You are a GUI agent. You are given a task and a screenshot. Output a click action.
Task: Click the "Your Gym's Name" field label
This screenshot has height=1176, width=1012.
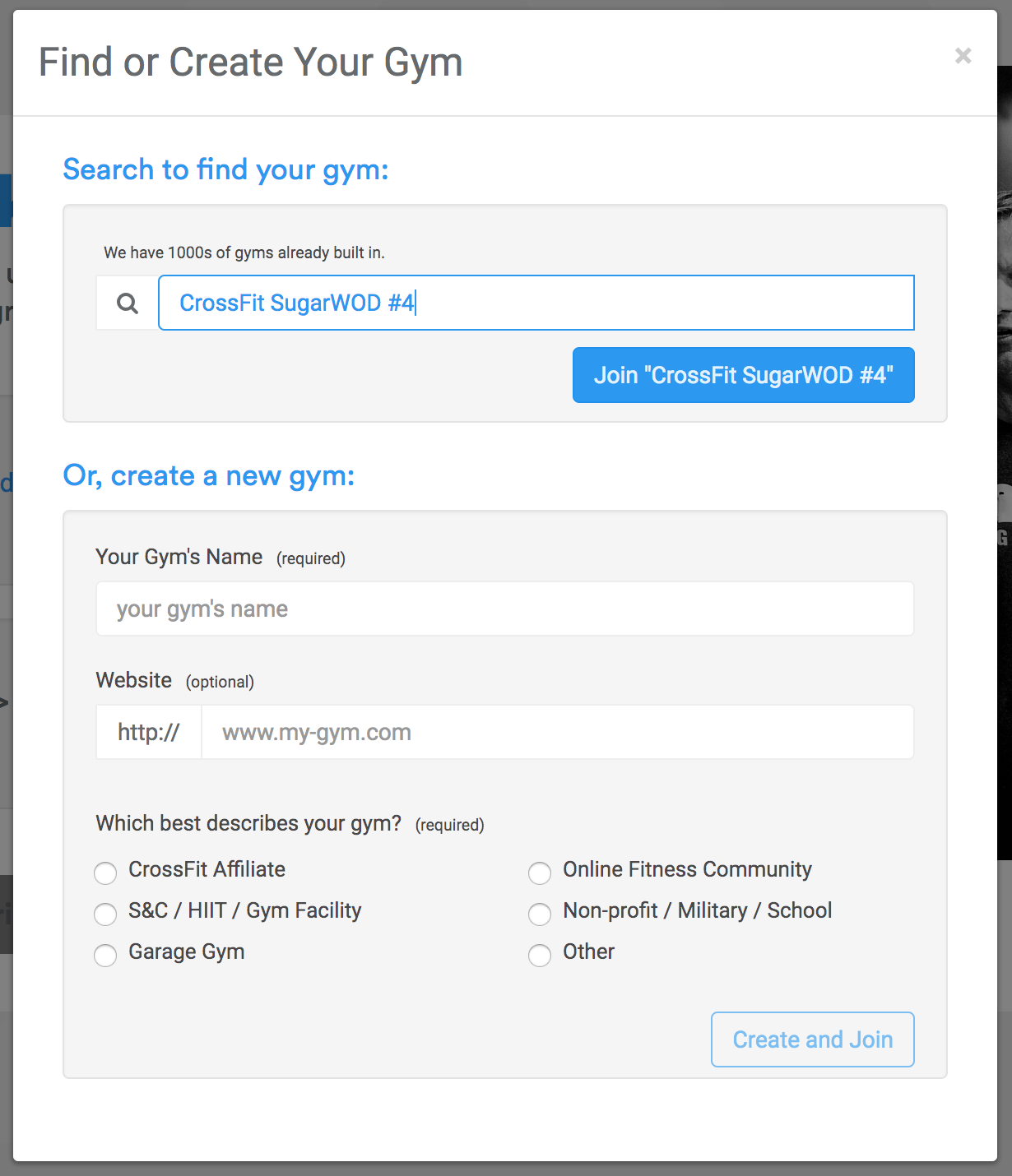click(x=179, y=558)
